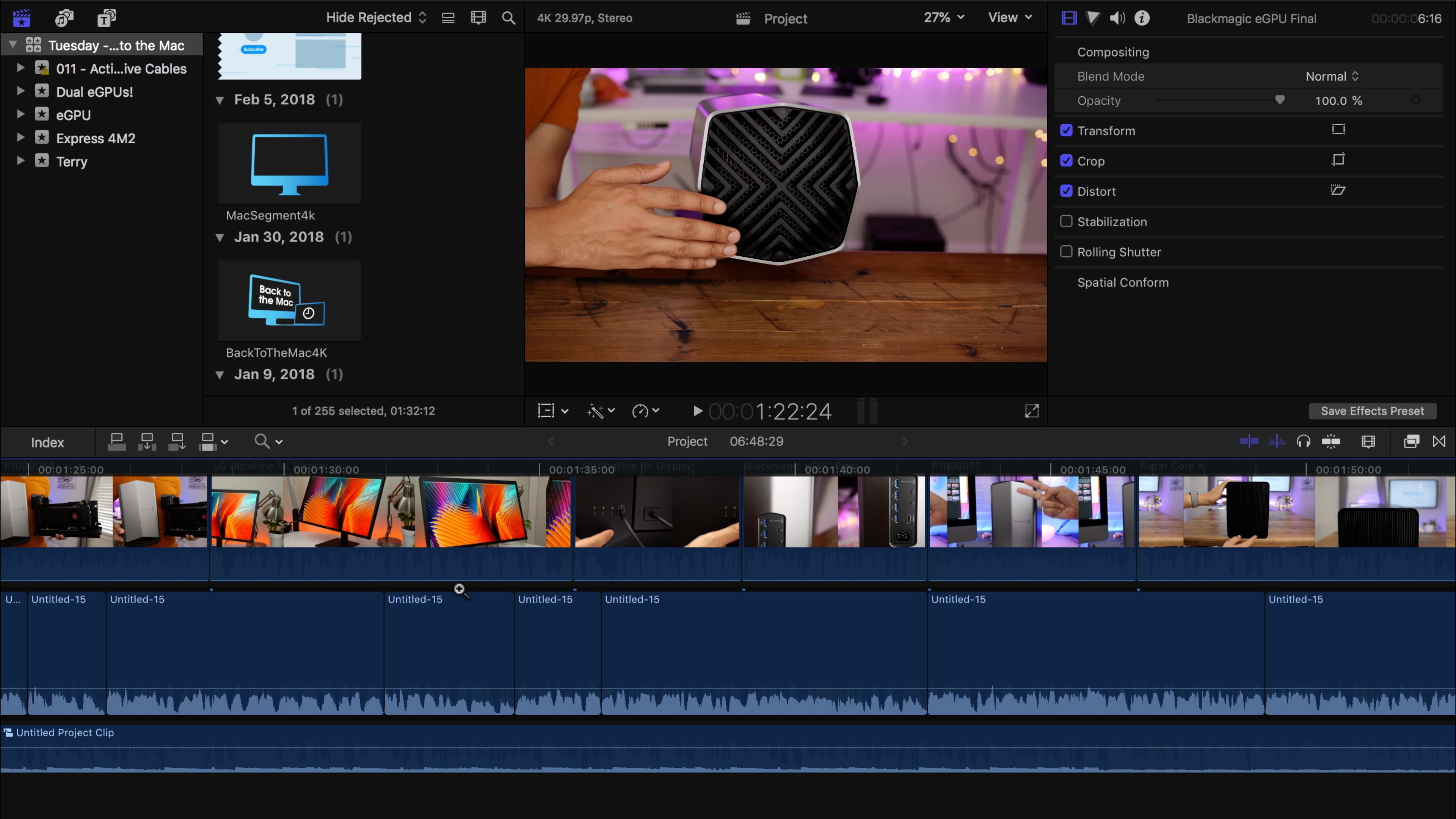The height and width of the screenshot is (819, 1456).
Task: Enter fullscreen viewer playback
Action: click(x=1031, y=411)
